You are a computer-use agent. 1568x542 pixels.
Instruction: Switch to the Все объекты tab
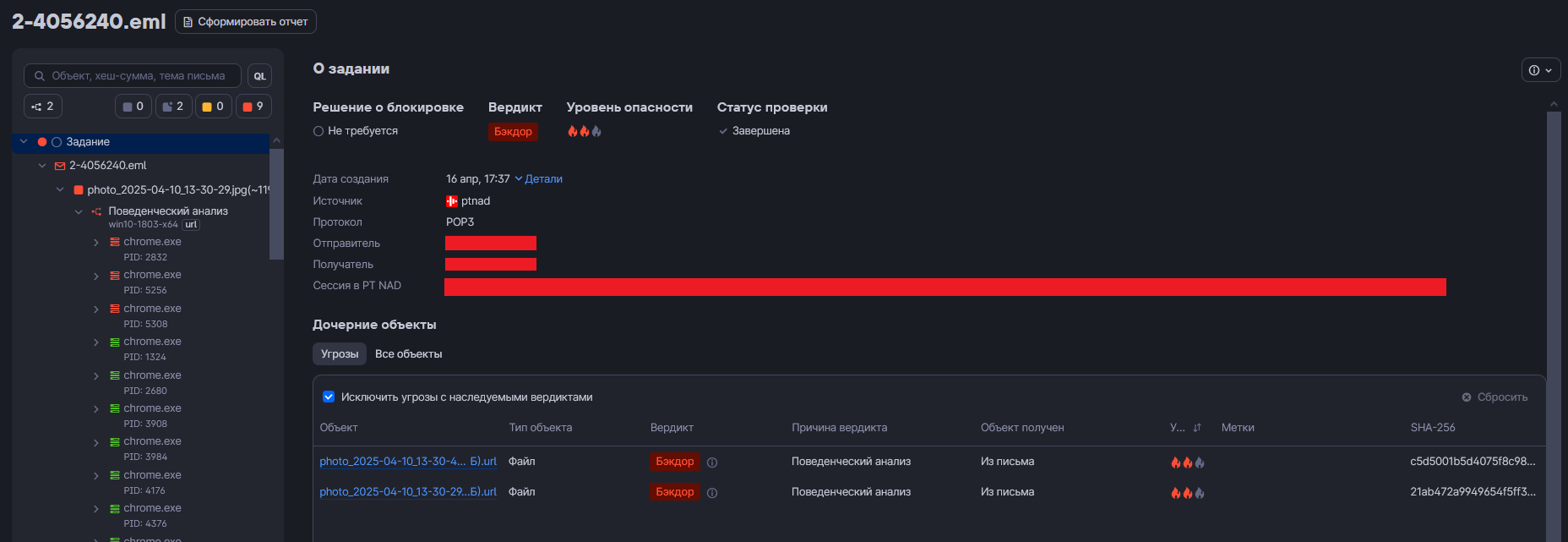[409, 354]
